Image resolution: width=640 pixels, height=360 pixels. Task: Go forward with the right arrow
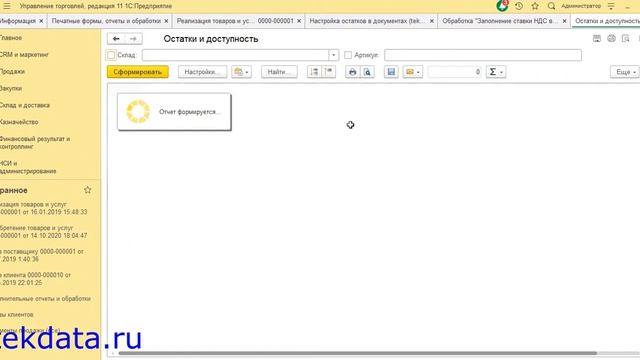click(133, 39)
